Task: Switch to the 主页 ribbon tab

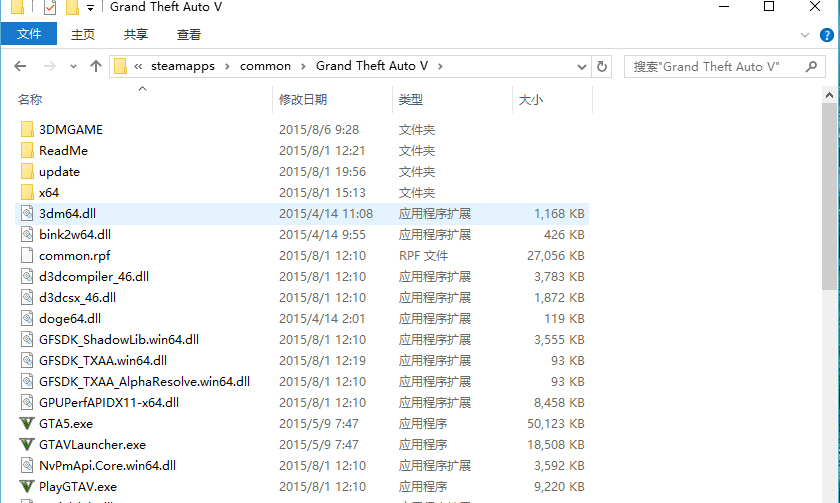Action: pos(82,35)
